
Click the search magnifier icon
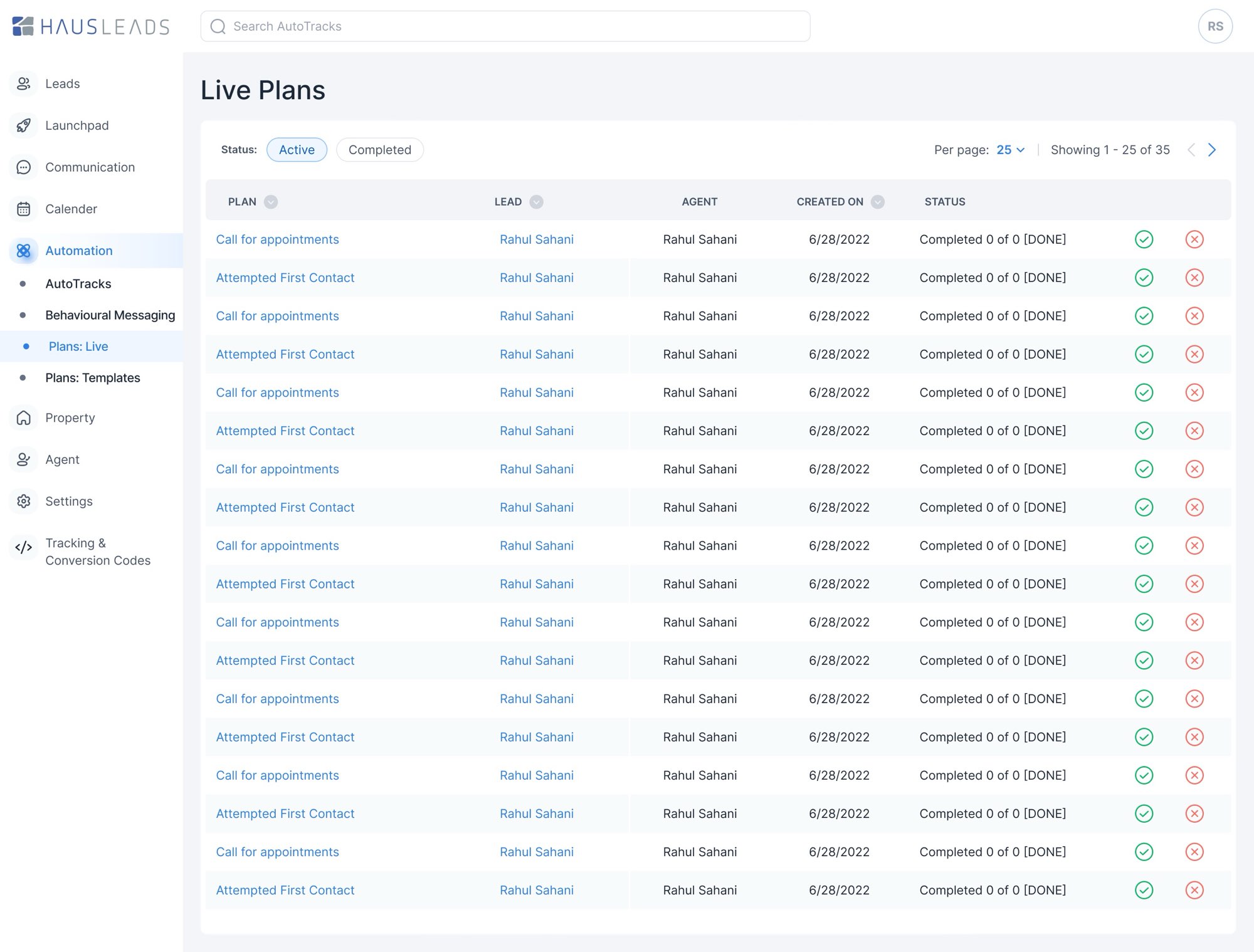[218, 26]
